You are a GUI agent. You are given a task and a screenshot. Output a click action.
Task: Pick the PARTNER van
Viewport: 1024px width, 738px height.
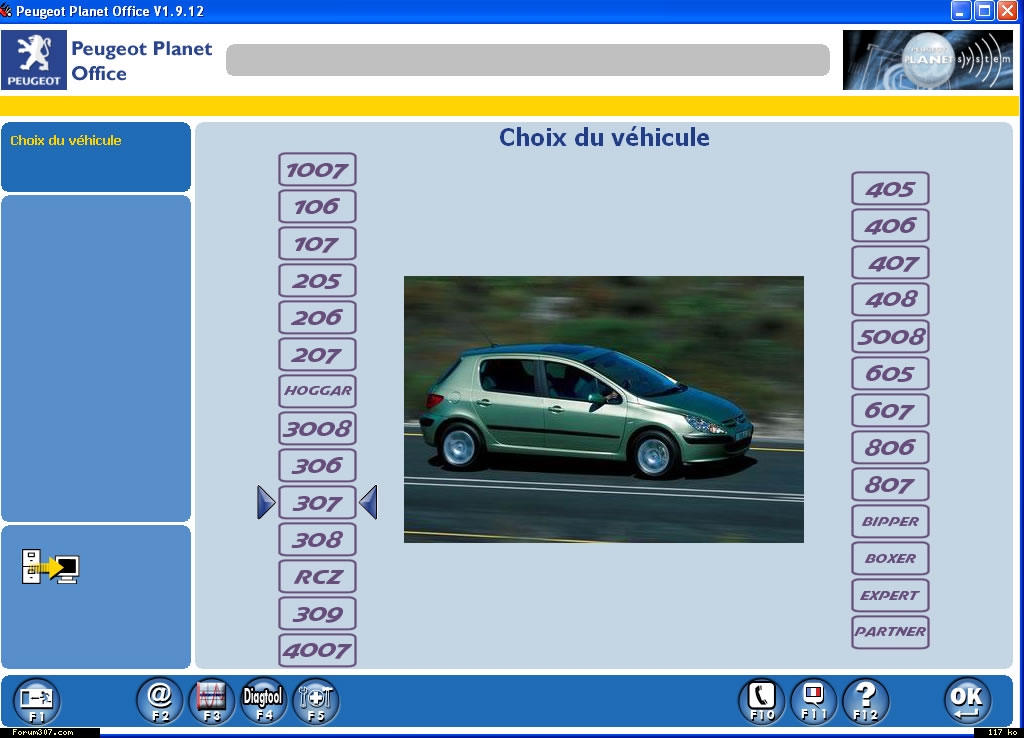tap(890, 632)
